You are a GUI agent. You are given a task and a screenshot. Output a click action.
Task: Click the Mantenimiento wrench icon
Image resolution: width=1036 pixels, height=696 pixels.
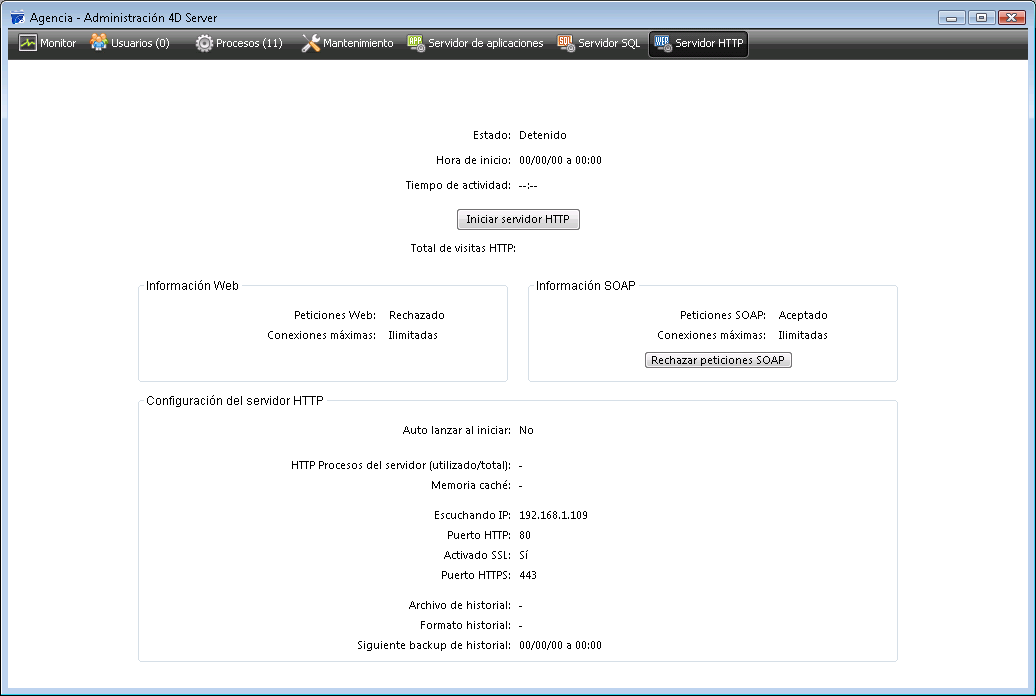pyautogui.click(x=311, y=44)
